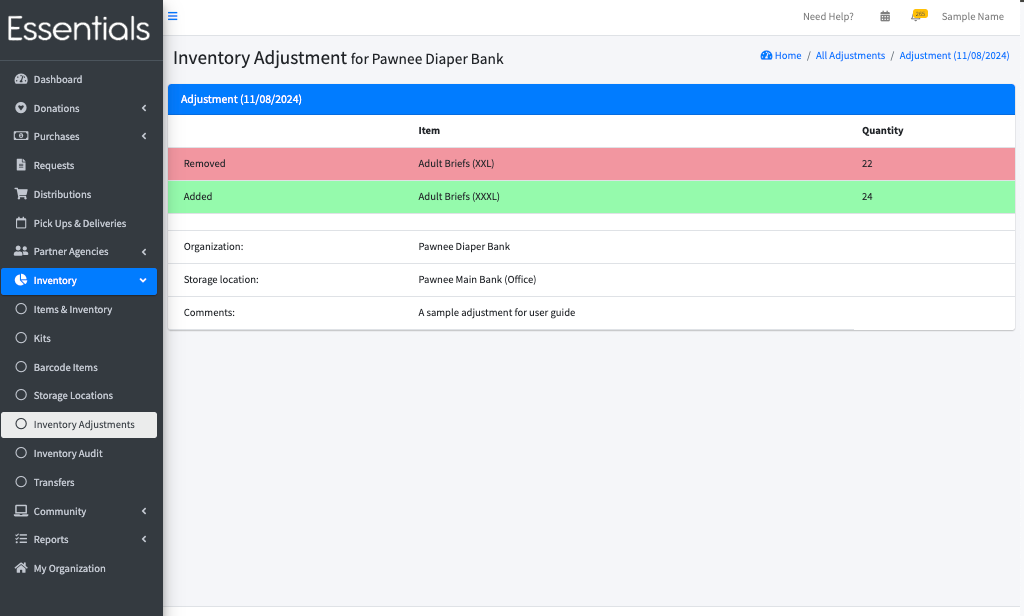Click the Inventory pie chart icon

click(x=21, y=280)
